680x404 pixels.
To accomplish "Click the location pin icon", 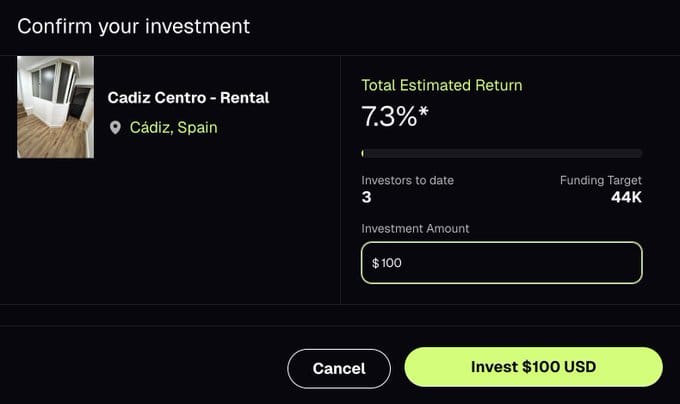I will [115, 128].
